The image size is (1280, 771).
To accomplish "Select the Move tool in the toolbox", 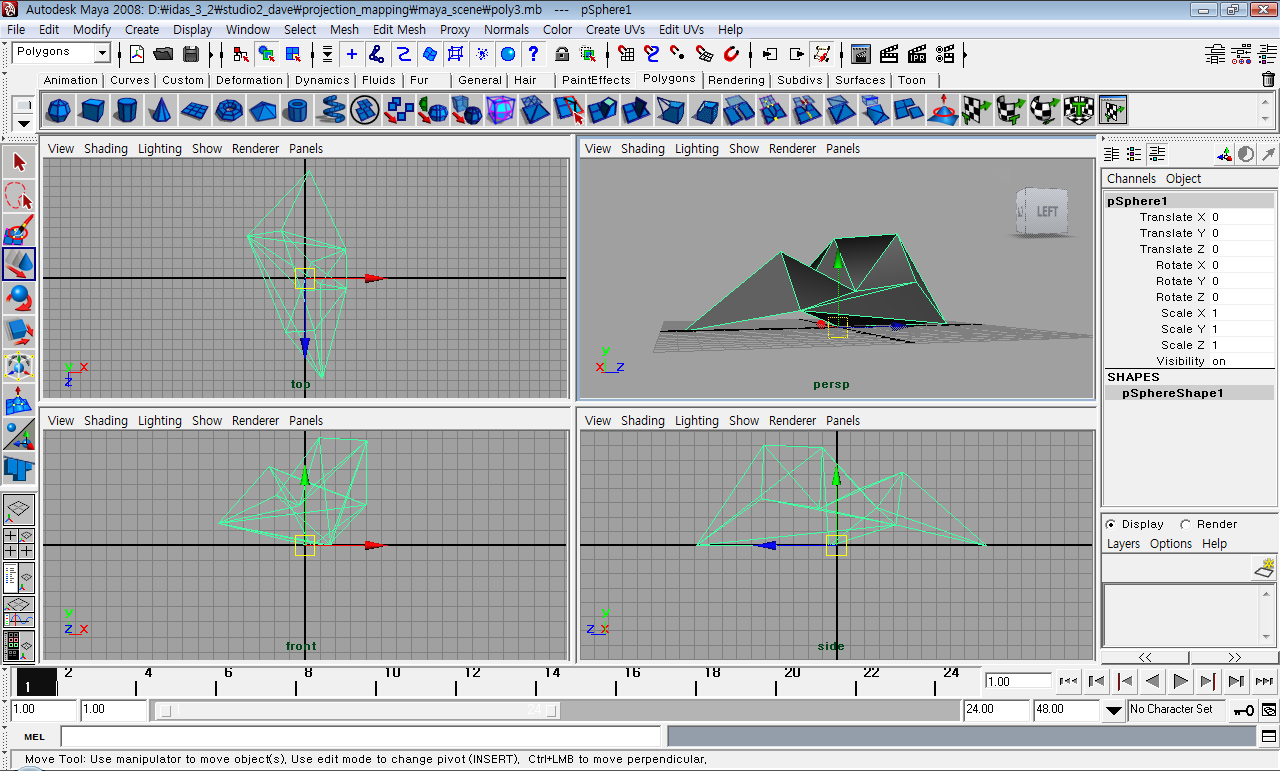I will point(18,264).
